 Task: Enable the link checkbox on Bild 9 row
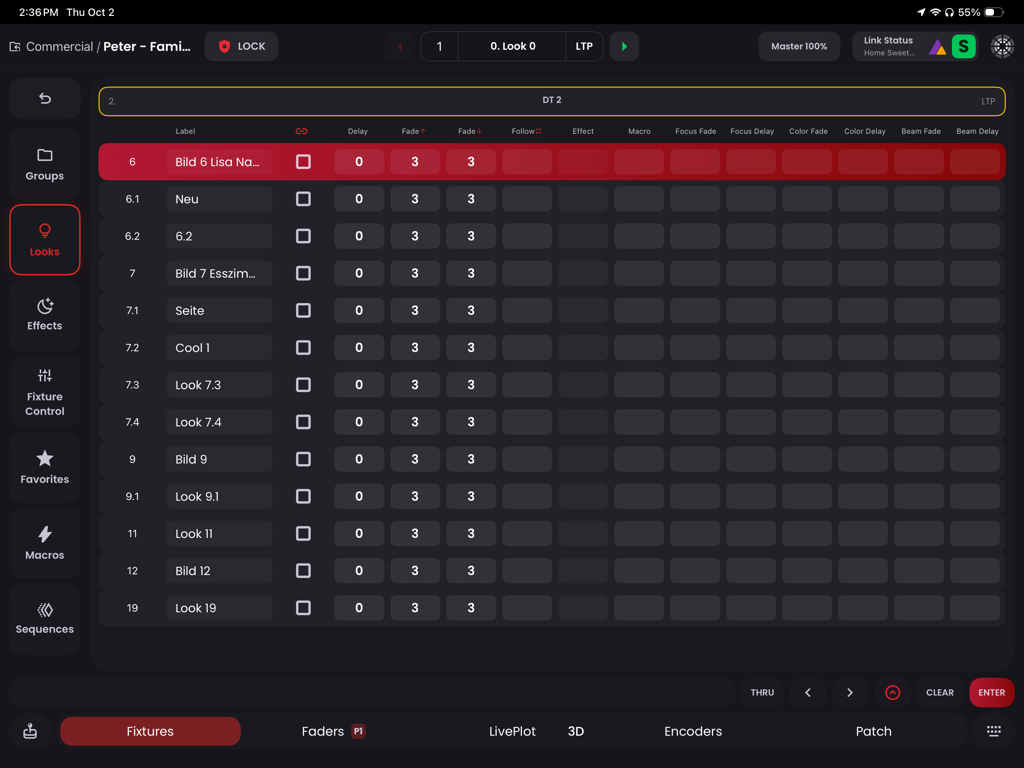click(x=303, y=459)
